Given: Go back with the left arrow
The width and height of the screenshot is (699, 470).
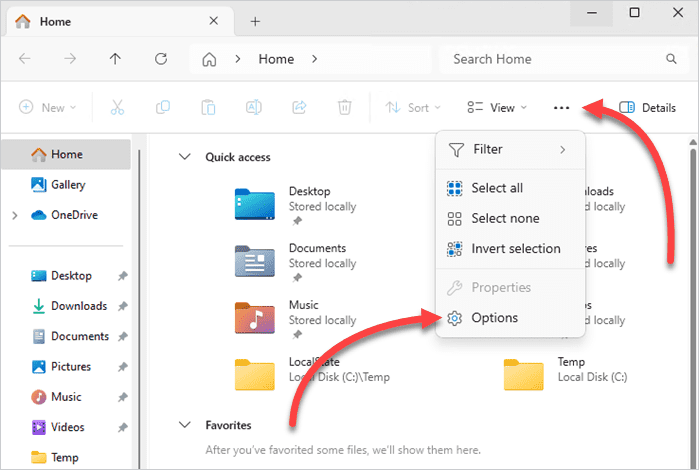Looking at the screenshot, I should [25, 58].
